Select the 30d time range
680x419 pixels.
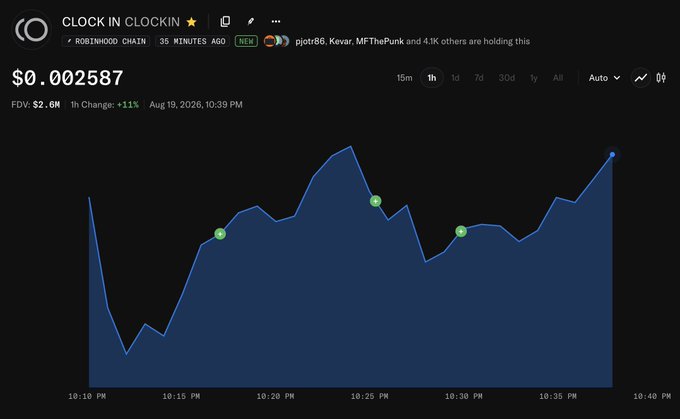click(507, 78)
